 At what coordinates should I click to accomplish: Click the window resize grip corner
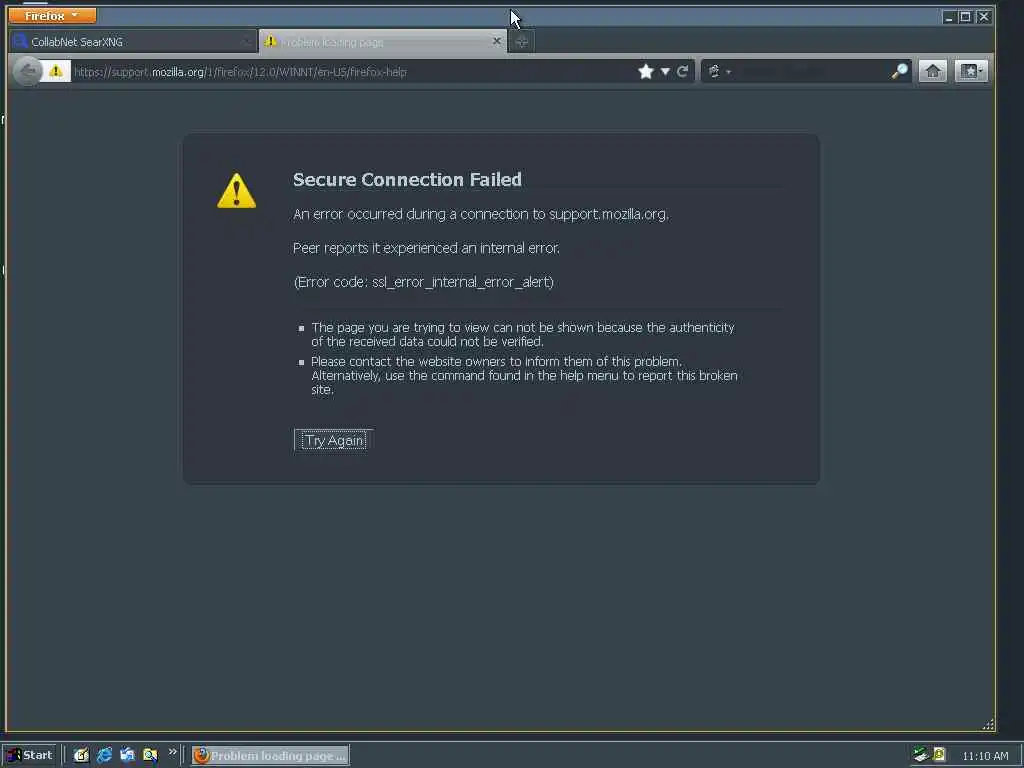click(x=988, y=724)
